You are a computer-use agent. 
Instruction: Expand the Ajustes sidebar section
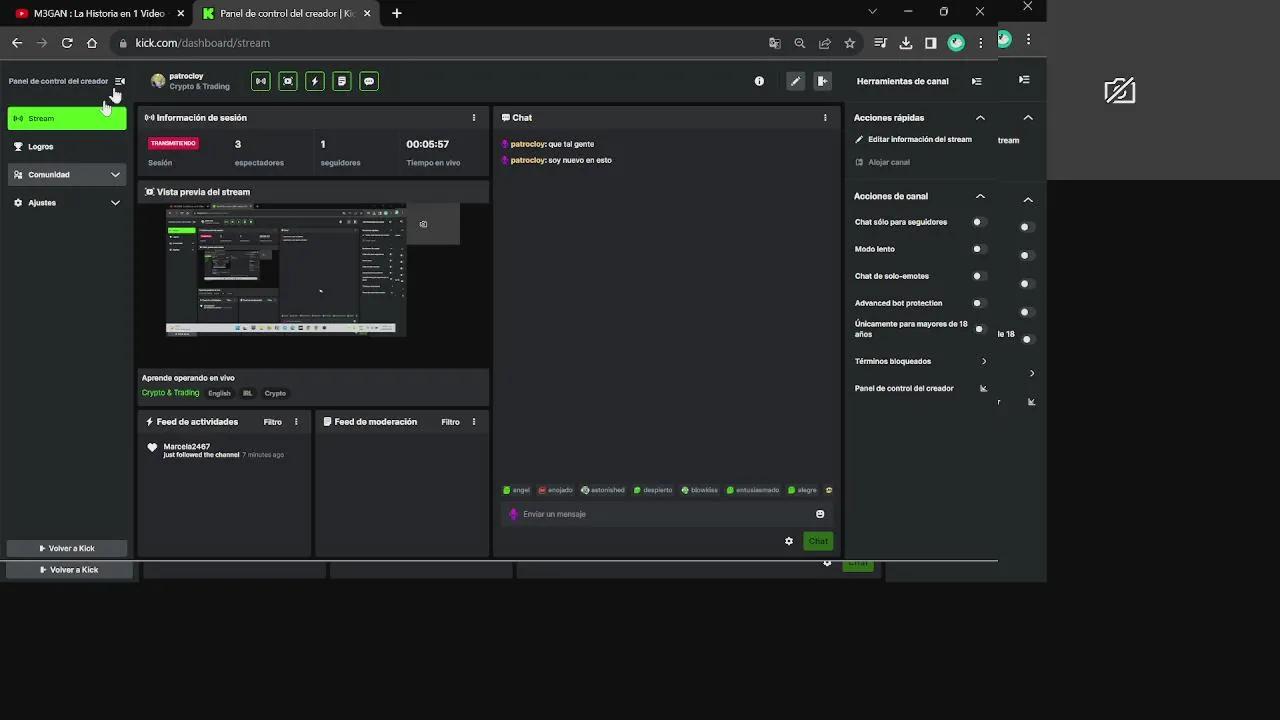coord(67,203)
